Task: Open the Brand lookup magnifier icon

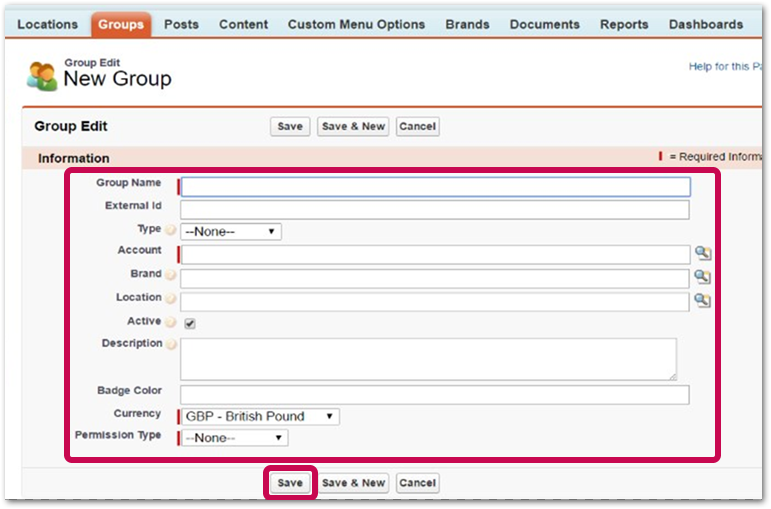Action: (703, 277)
